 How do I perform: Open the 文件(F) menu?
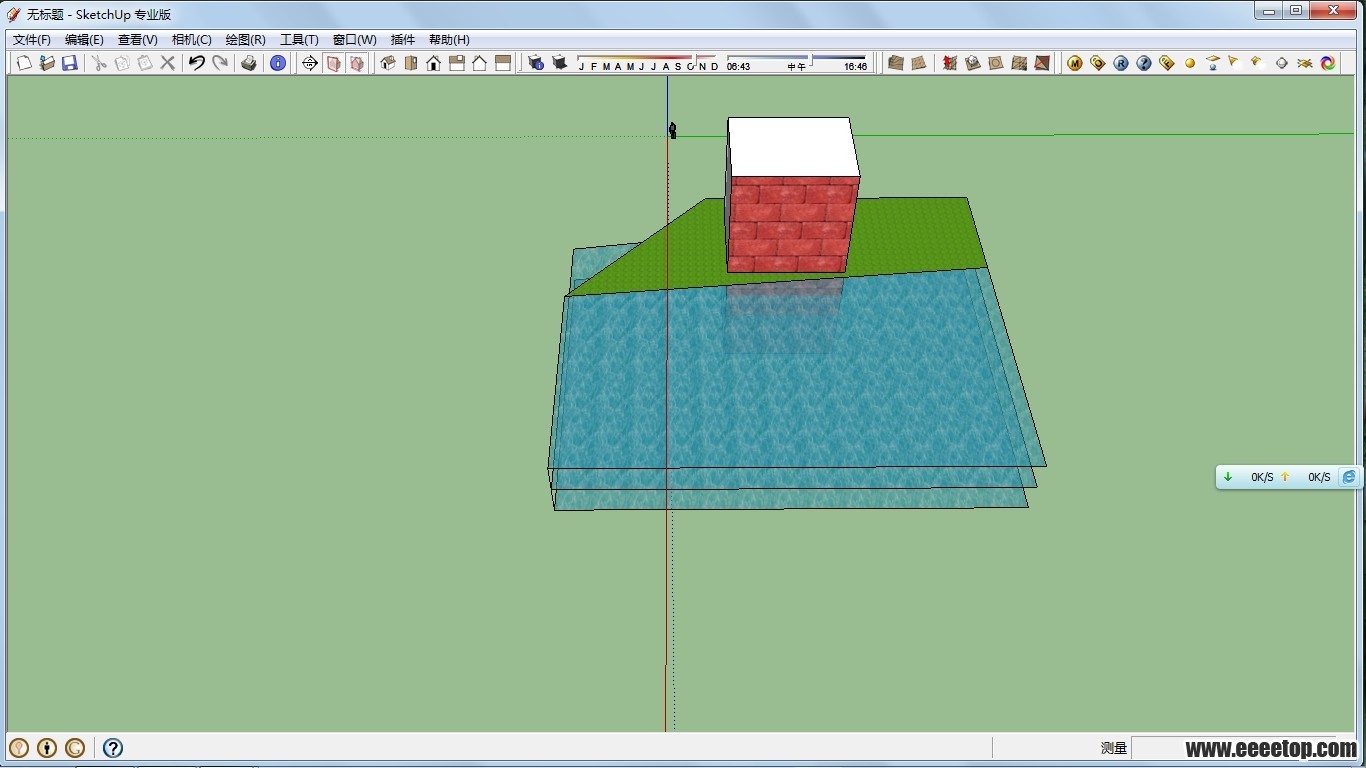[32, 40]
